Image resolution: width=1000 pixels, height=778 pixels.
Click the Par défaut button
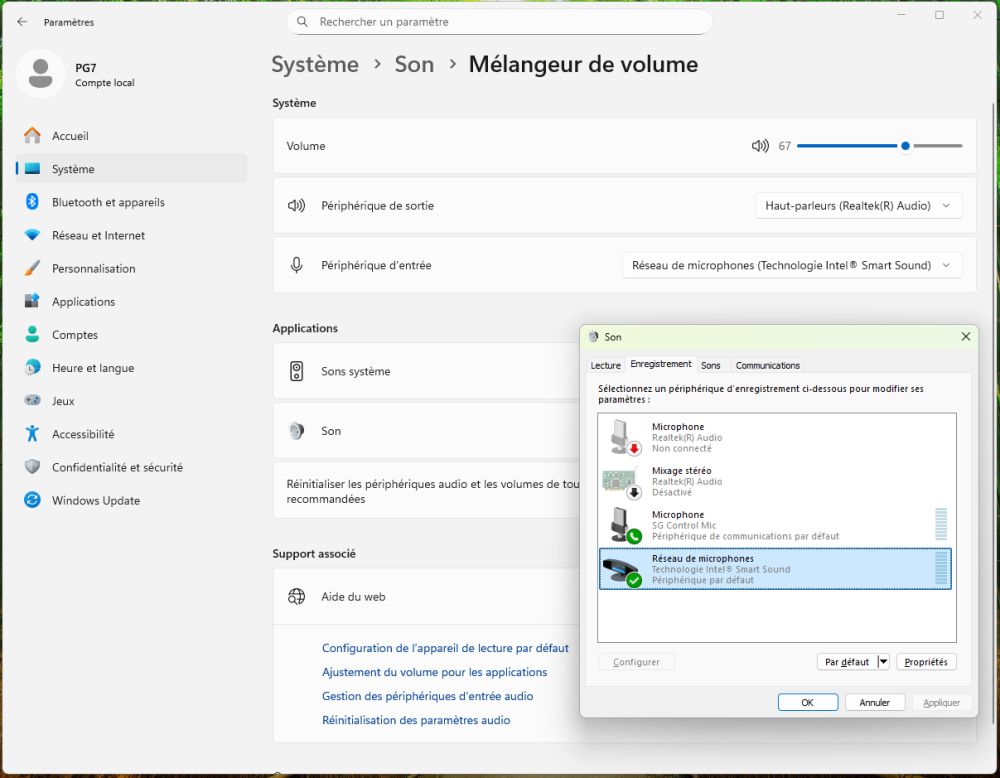click(847, 662)
